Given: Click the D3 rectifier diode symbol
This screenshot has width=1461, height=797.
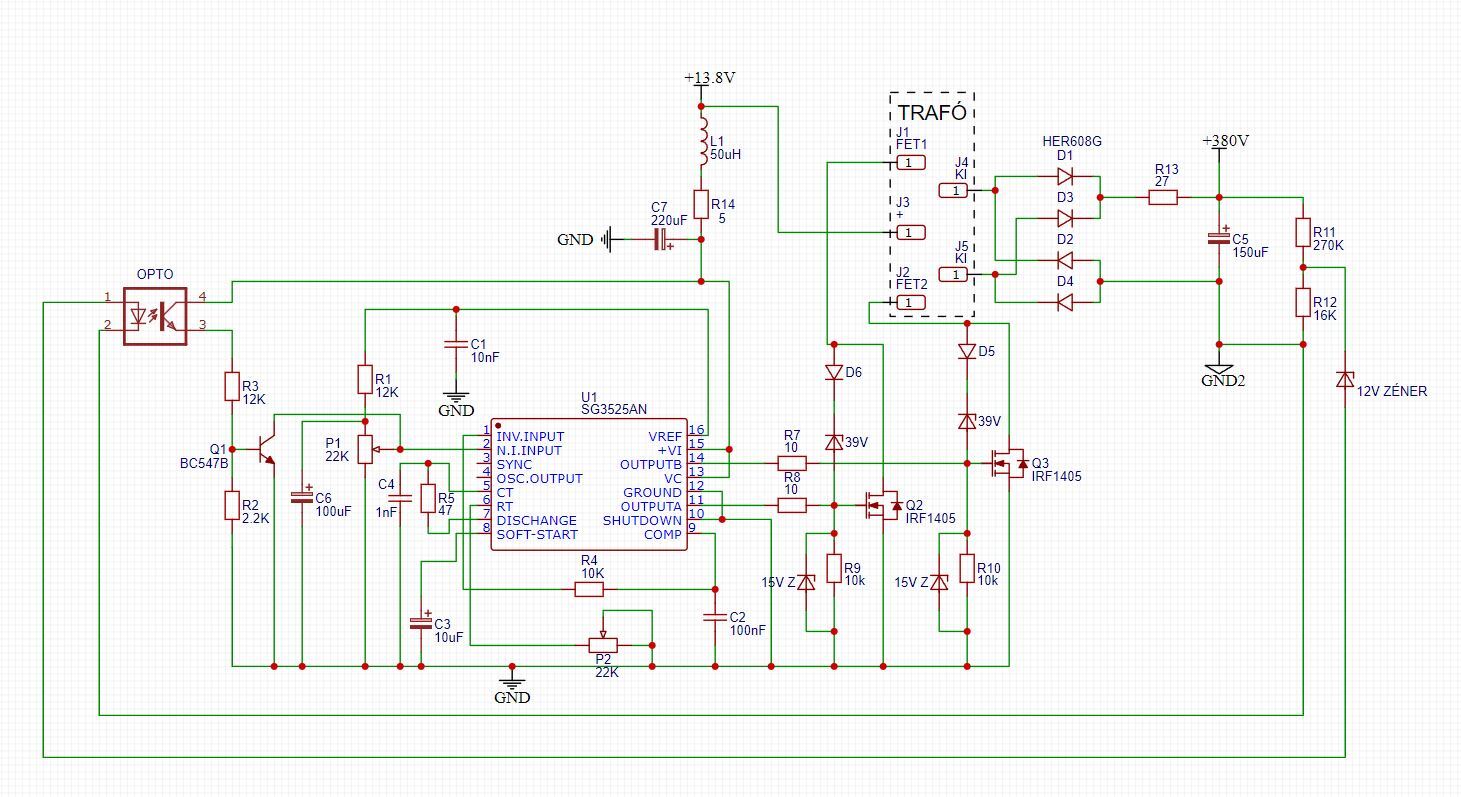Looking at the screenshot, I should pyautogui.click(x=1065, y=218).
